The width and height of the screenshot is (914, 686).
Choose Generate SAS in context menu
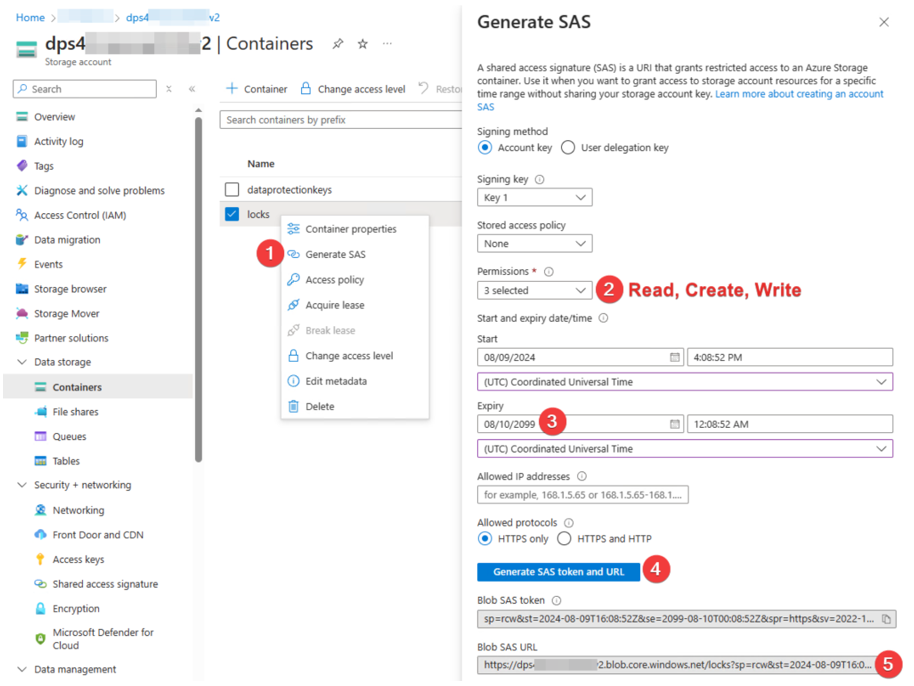(354, 254)
